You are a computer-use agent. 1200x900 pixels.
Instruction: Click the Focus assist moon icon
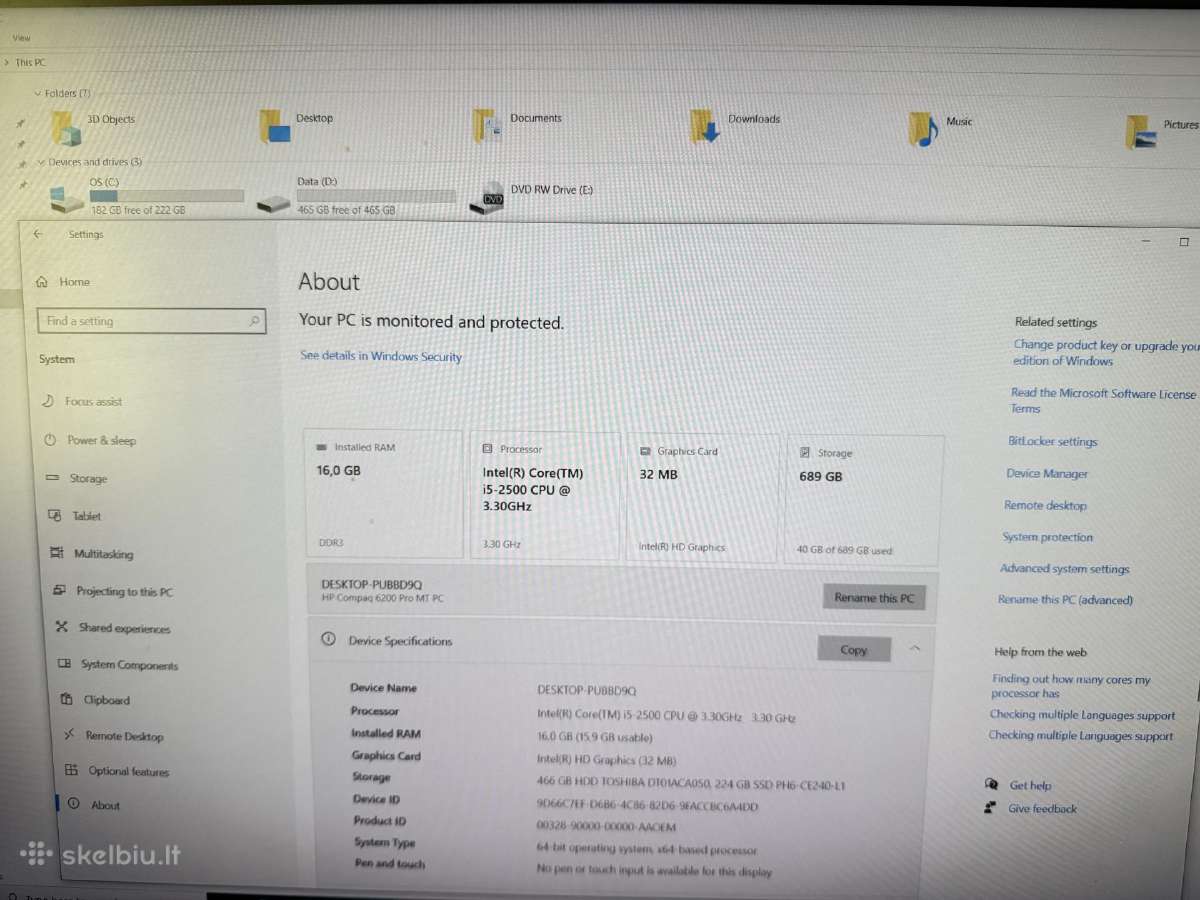pyautogui.click(x=48, y=401)
